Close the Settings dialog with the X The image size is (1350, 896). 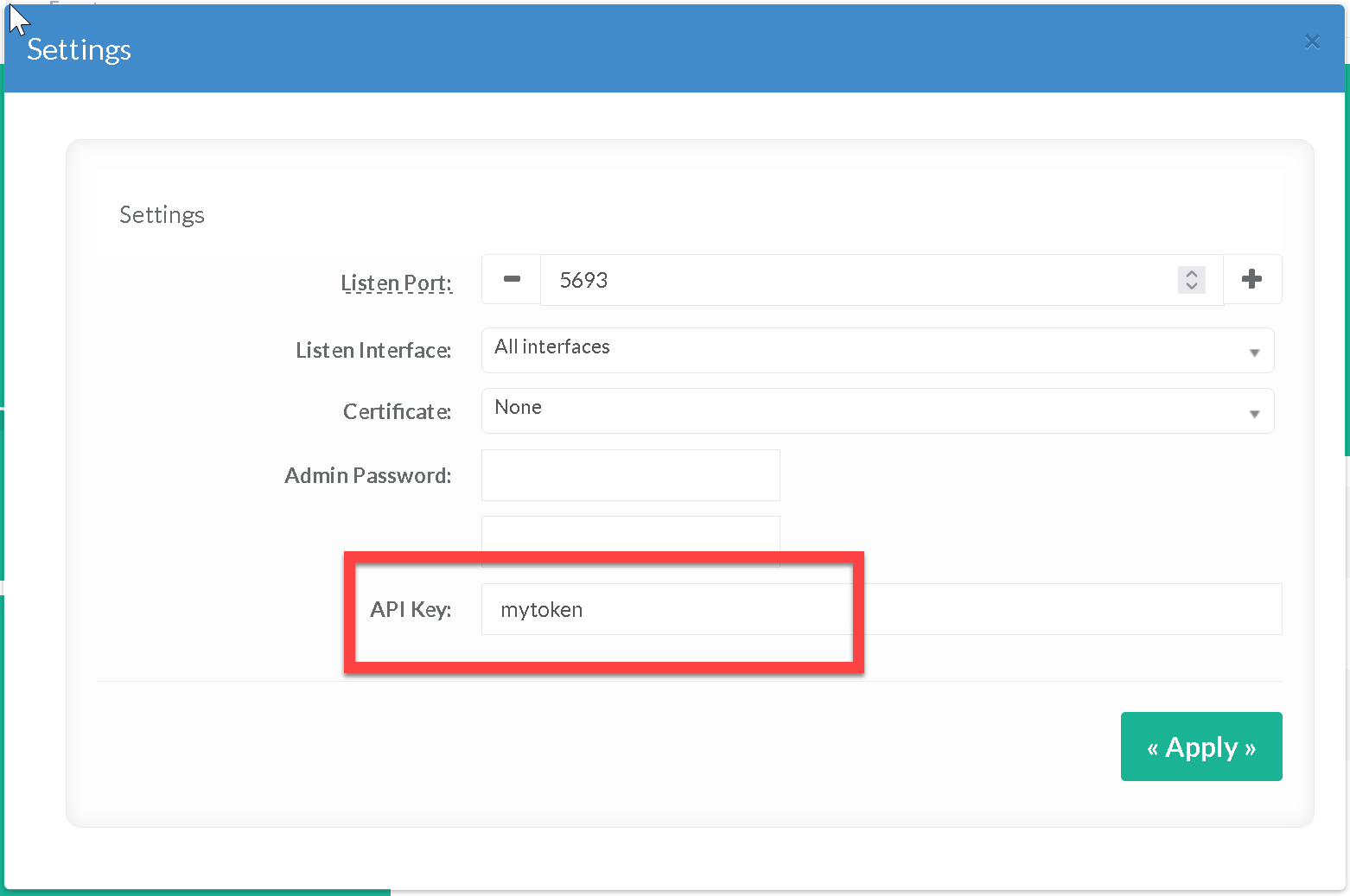point(1312,41)
